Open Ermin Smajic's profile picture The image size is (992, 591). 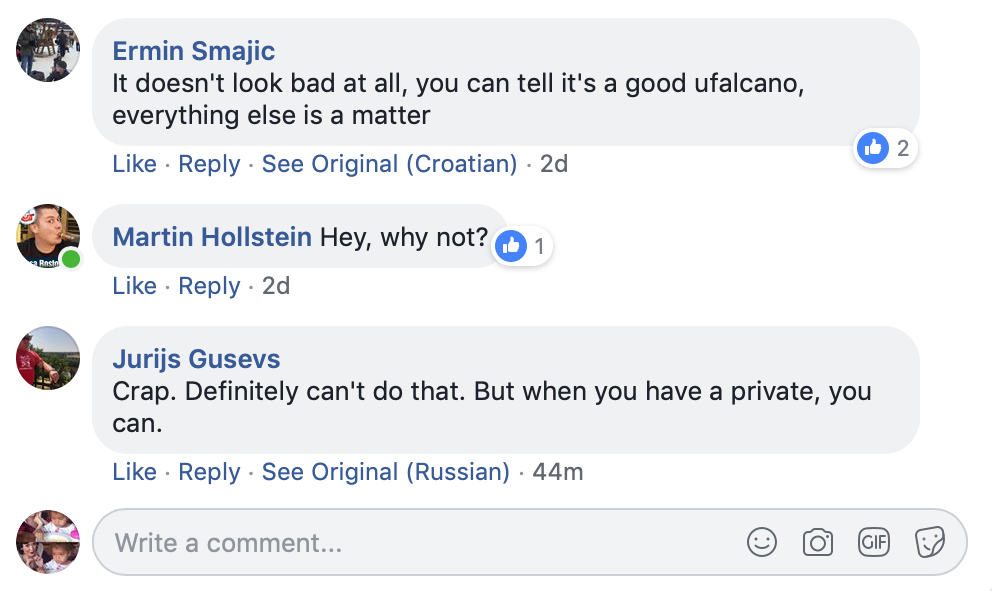[x=48, y=50]
